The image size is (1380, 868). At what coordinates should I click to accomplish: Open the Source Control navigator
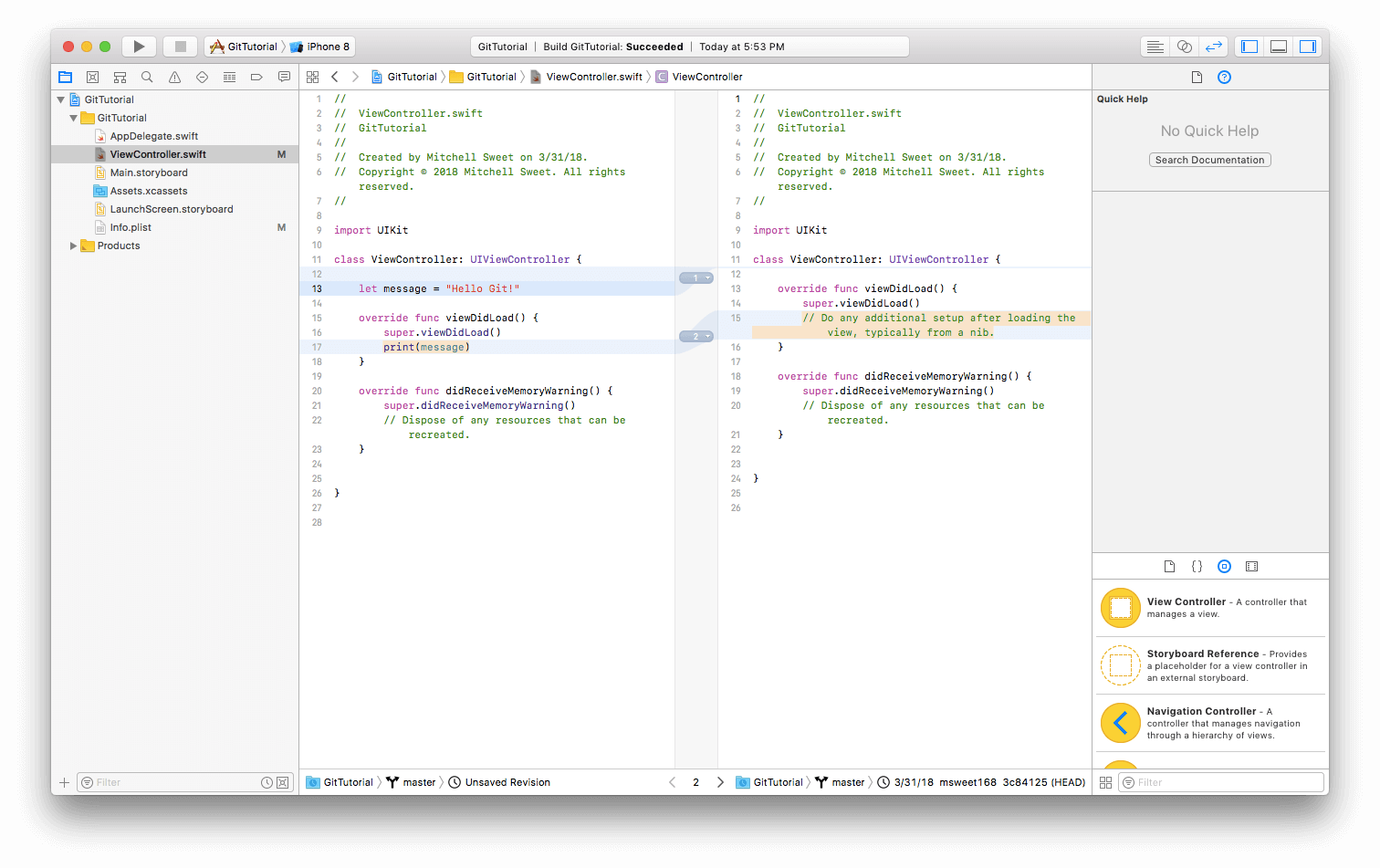point(92,77)
